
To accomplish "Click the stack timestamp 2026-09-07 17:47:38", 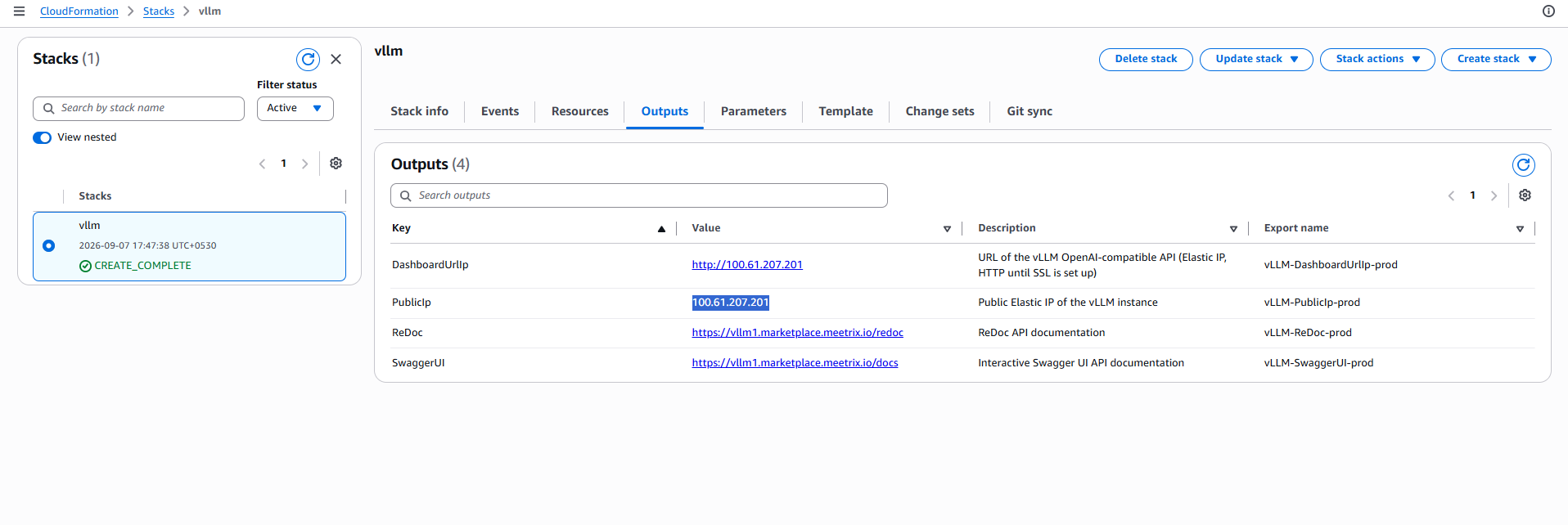I will coord(147,245).
